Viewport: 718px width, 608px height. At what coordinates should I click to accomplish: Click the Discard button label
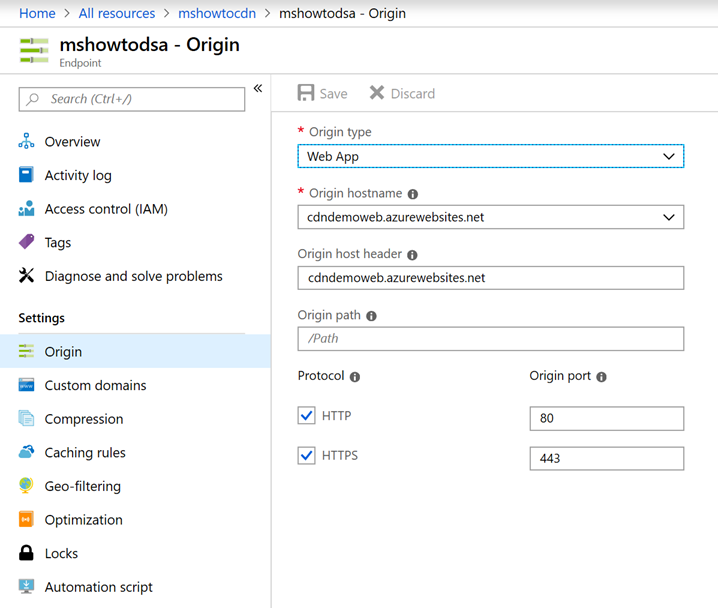413,93
